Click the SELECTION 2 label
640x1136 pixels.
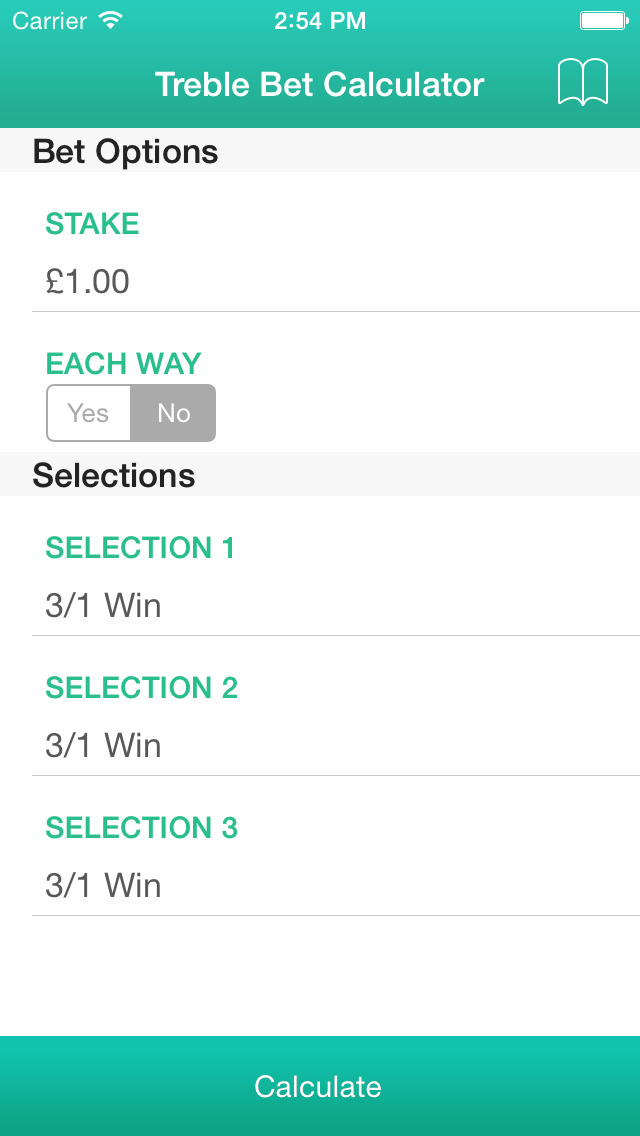[141, 688]
